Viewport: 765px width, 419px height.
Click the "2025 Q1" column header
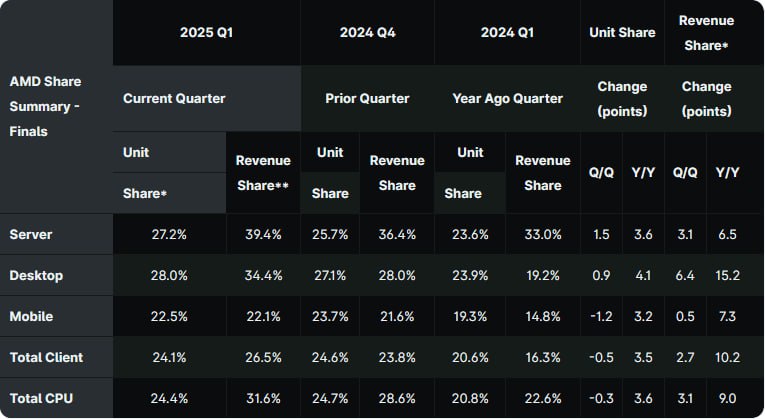point(207,32)
